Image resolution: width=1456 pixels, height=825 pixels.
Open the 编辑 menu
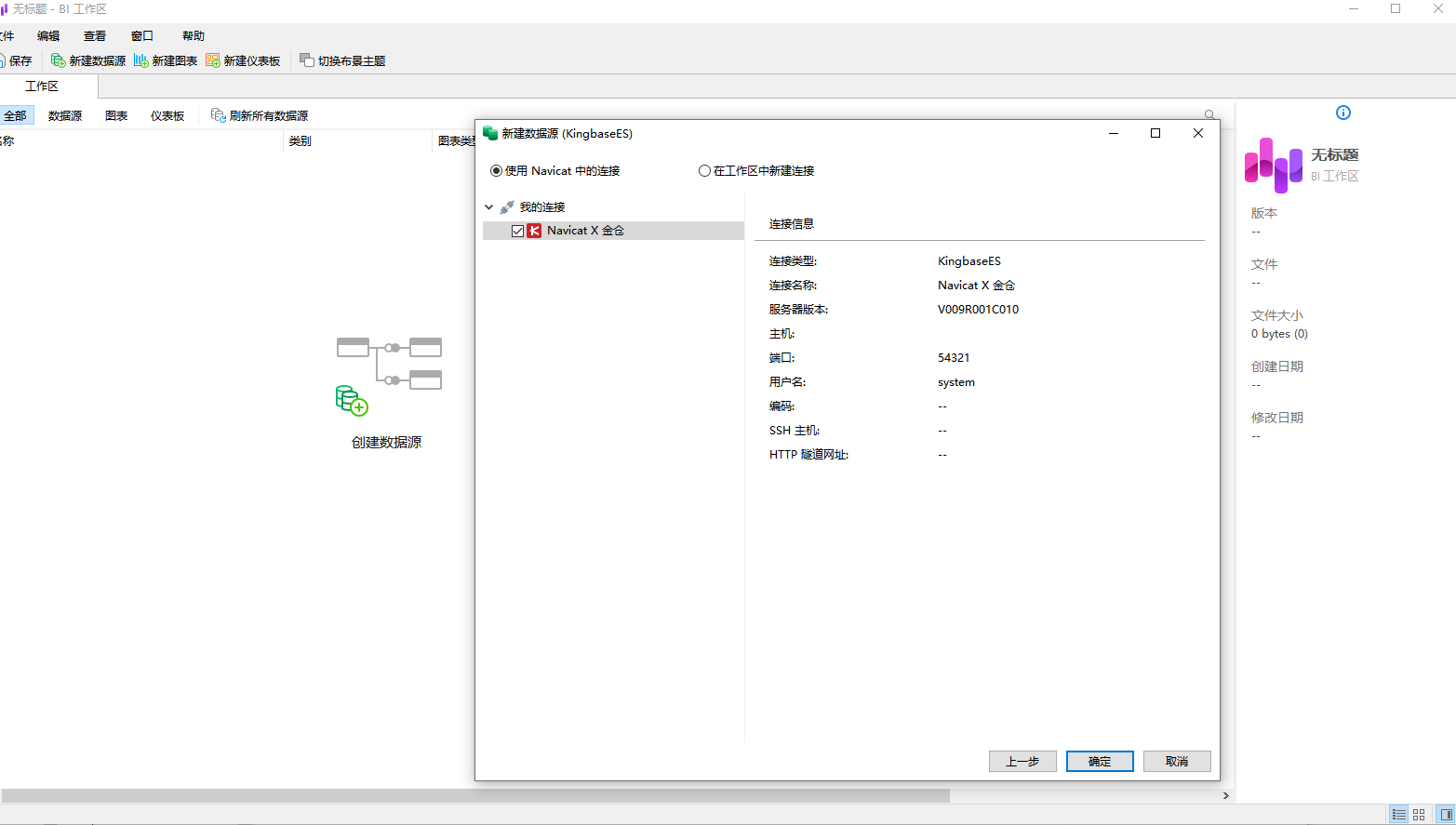point(48,36)
